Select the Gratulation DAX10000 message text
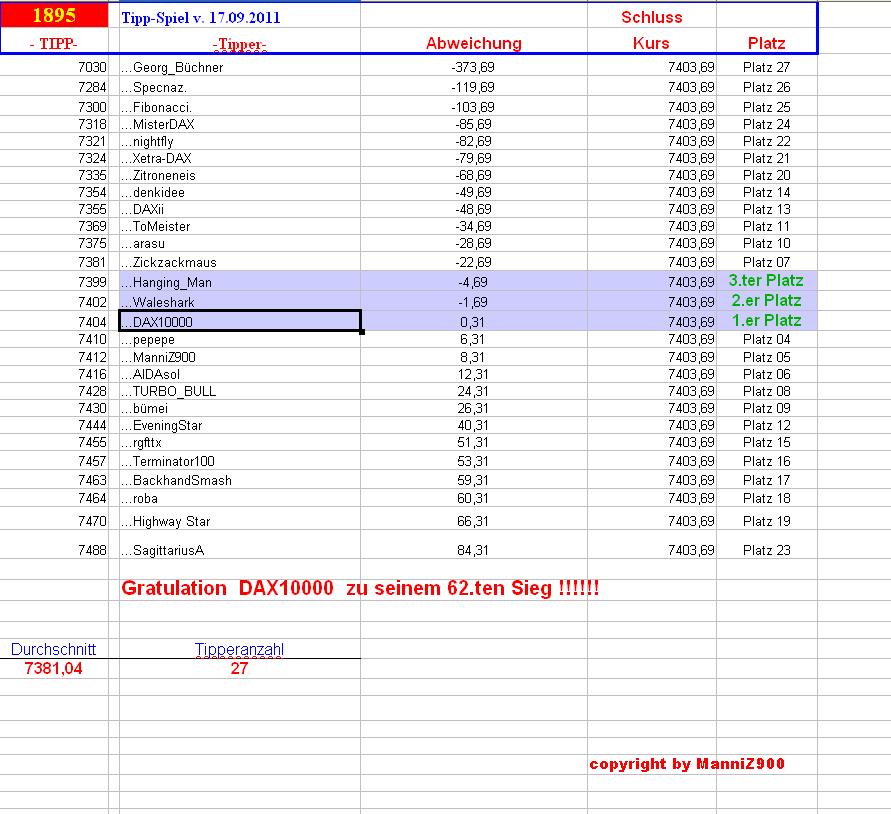The height and width of the screenshot is (814, 891). [360, 588]
